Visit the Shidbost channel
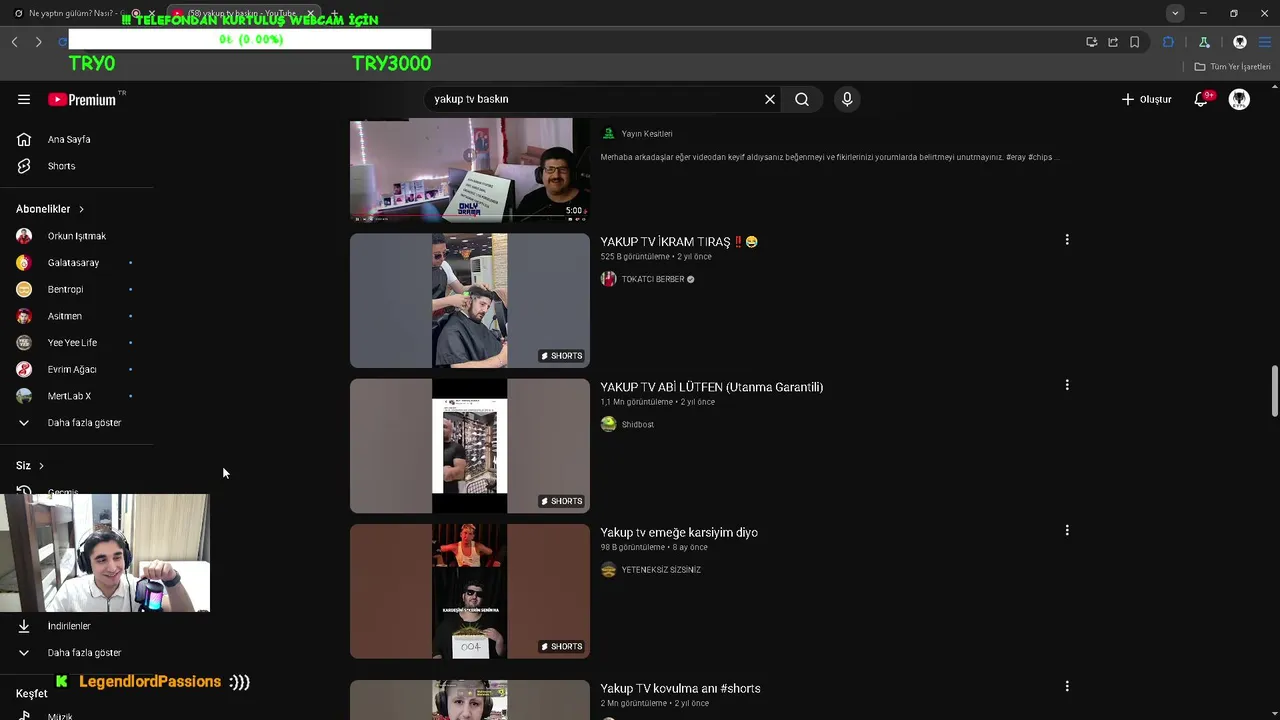This screenshot has width=1280, height=720. 638,425
